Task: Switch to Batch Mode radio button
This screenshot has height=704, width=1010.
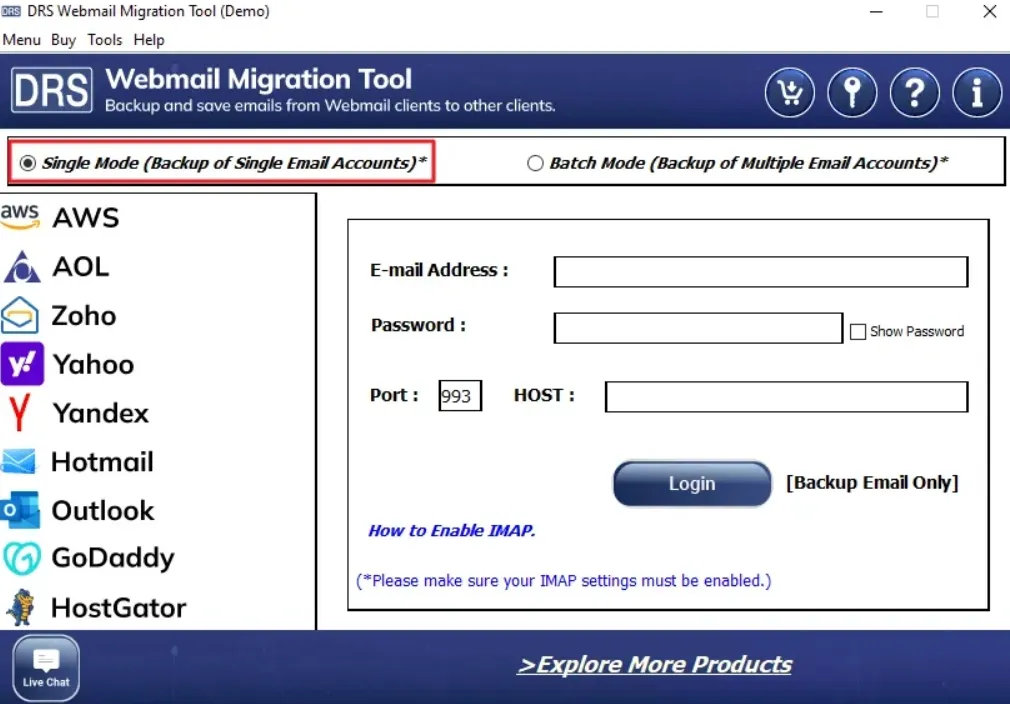Action: [535, 163]
